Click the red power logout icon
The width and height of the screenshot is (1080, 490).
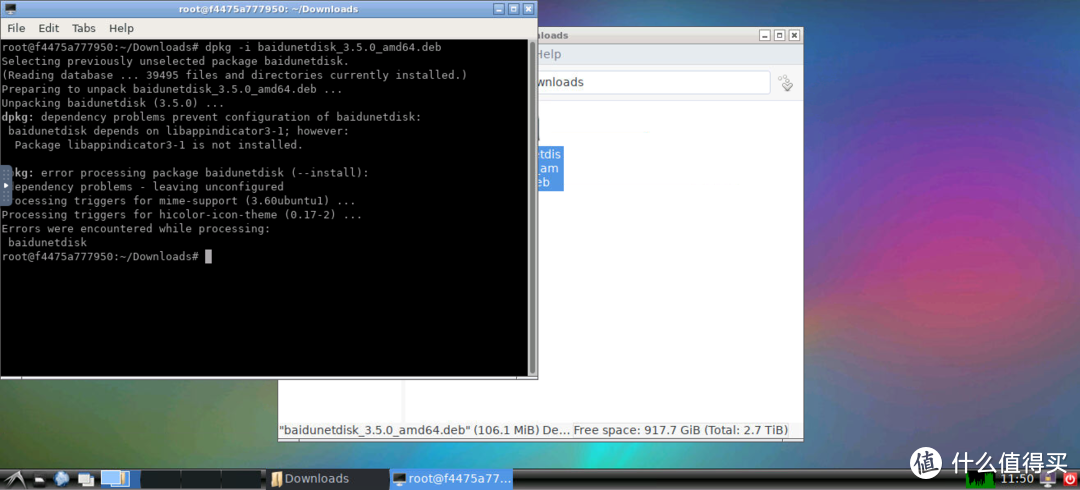point(1070,479)
